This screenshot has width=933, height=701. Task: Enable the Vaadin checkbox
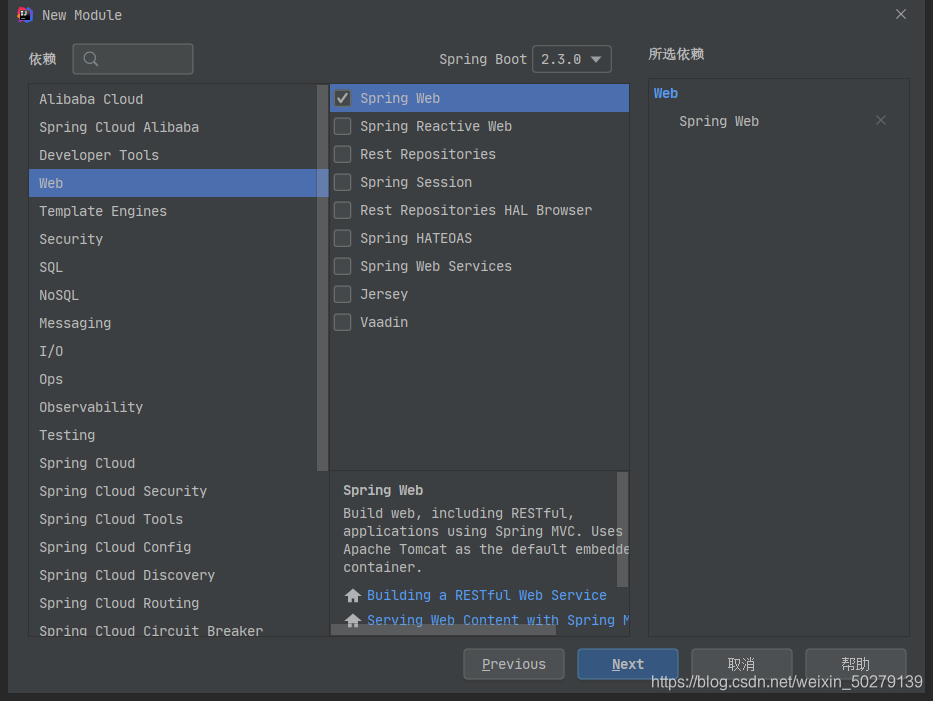(343, 322)
